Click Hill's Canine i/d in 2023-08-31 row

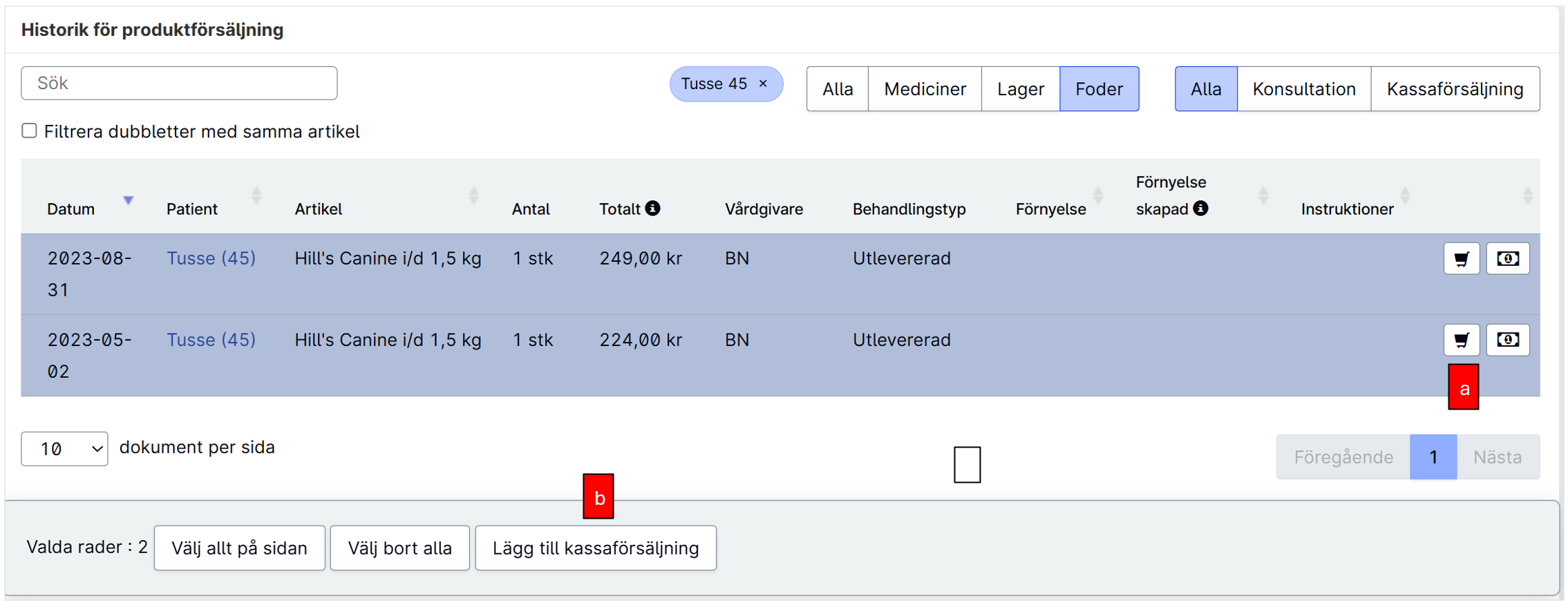[x=388, y=258]
